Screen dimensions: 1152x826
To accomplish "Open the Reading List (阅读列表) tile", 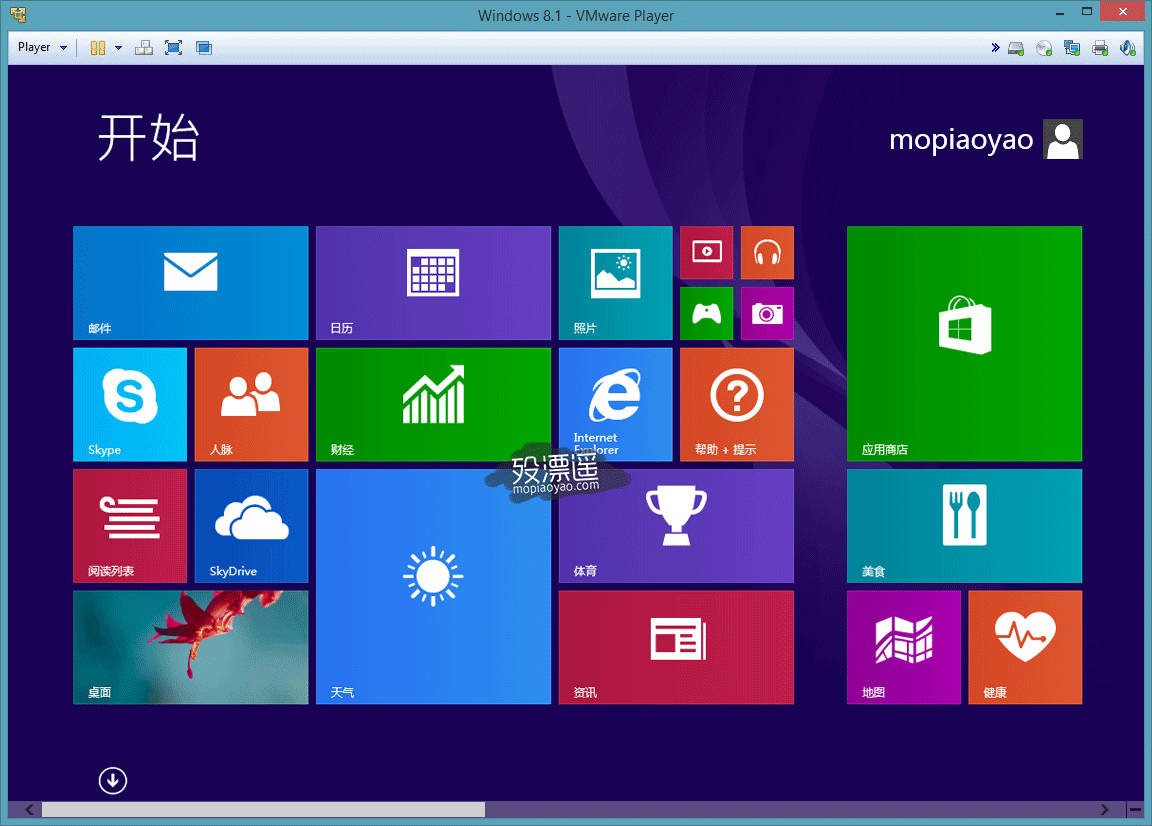I will pos(130,526).
